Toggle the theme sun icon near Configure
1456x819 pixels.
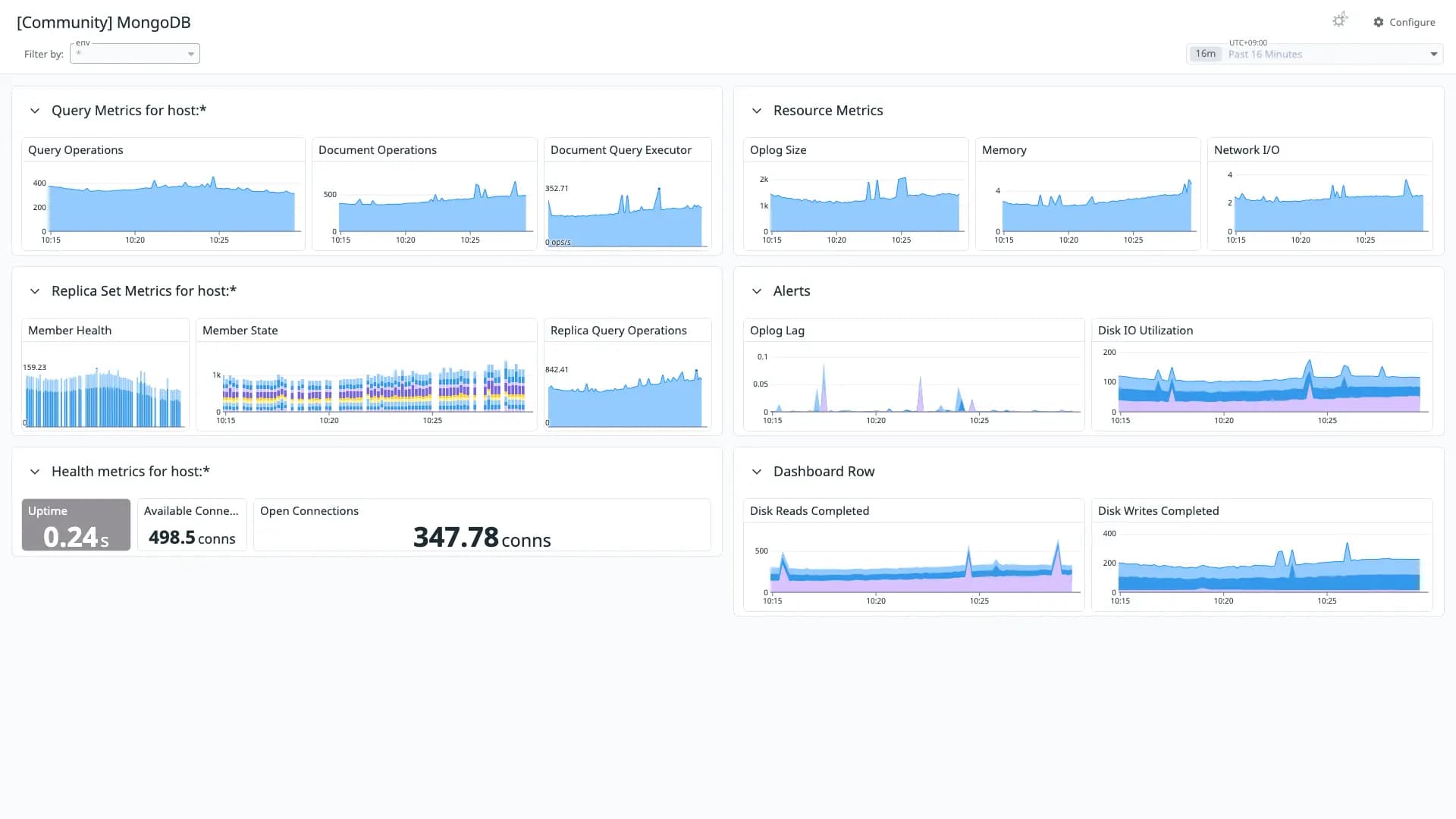point(1340,20)
